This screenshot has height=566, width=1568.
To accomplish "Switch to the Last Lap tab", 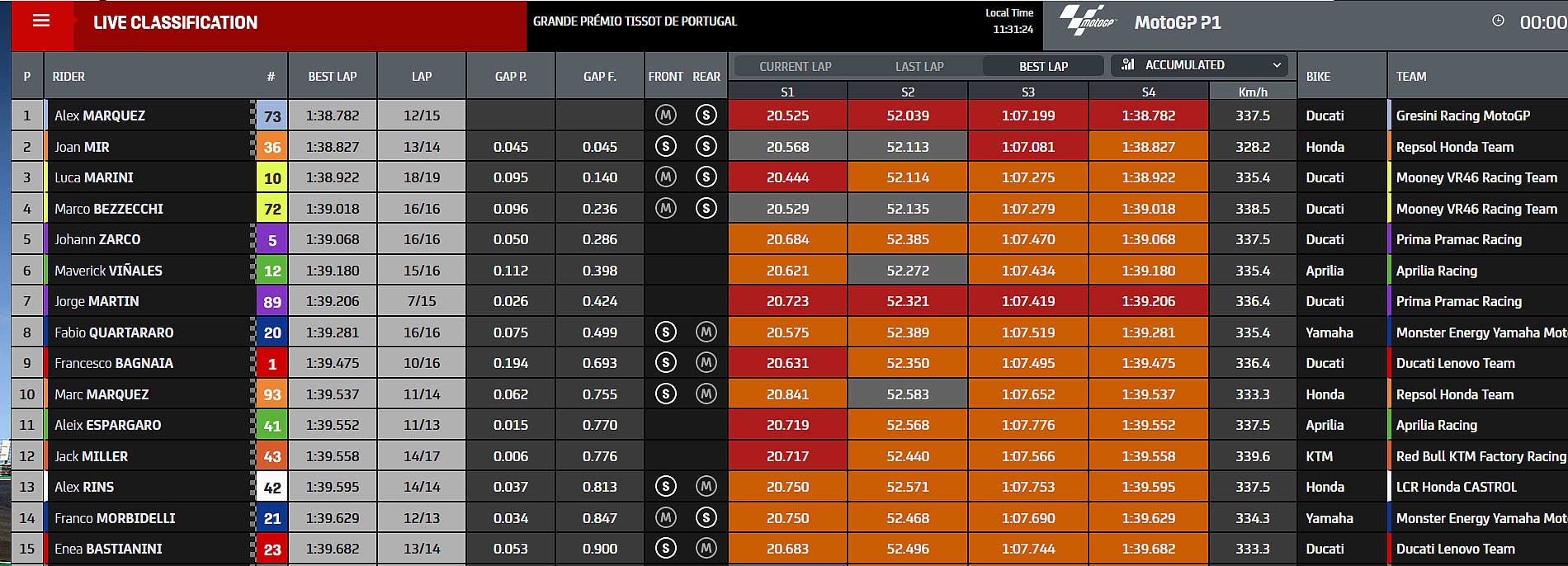I will tap(919, 66).
